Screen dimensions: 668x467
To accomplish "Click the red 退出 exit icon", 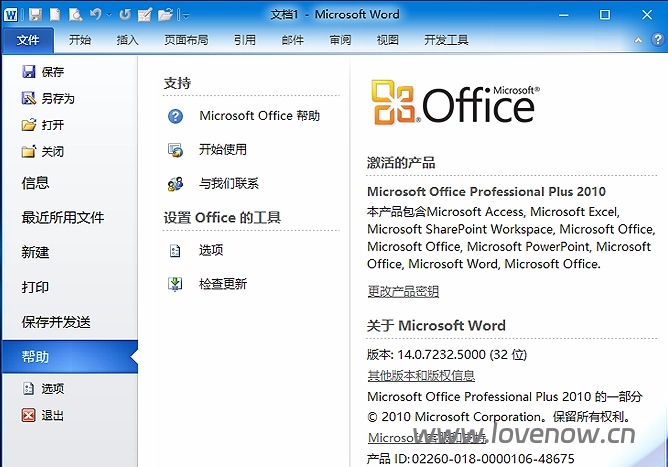I will (29, 415).
